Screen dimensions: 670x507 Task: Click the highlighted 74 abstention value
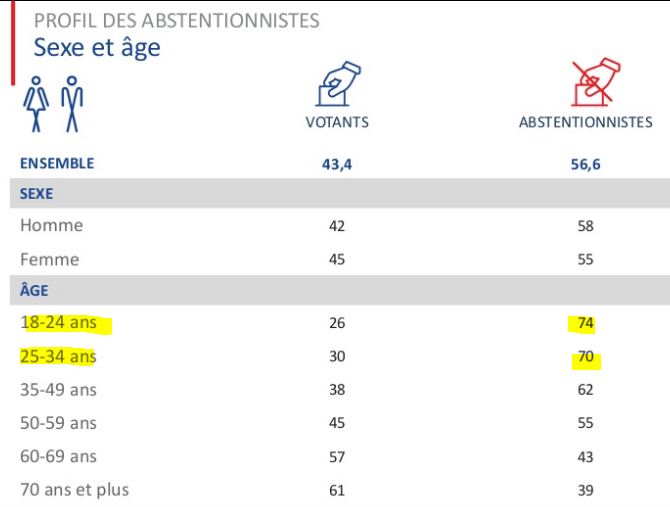coord(585,323)
